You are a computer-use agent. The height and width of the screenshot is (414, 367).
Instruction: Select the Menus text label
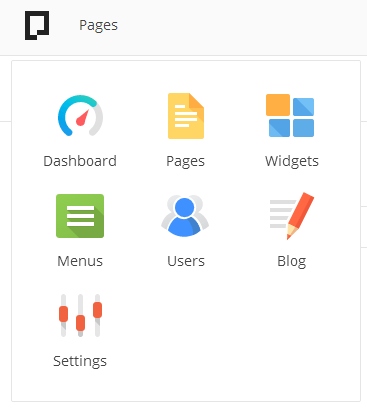[x=80, y=261]
